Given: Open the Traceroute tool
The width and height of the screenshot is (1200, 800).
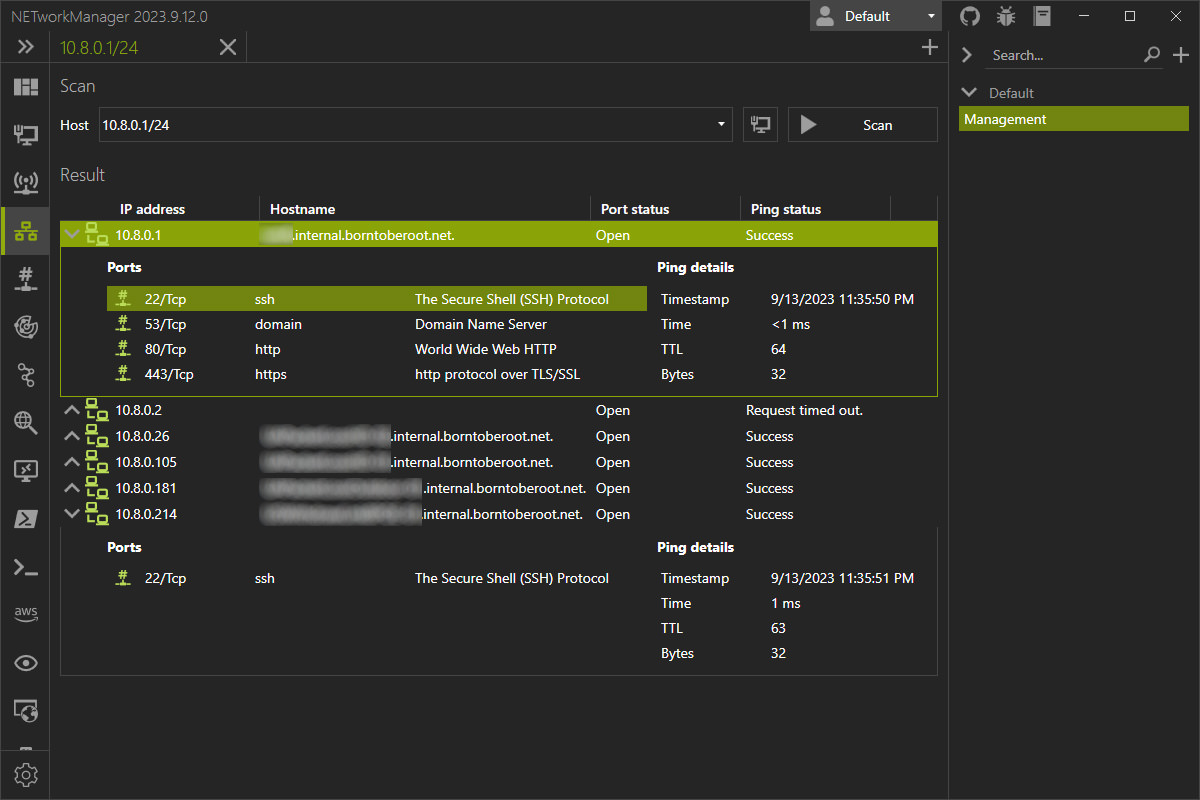Looking at the screenshot, I should (26, 375).
